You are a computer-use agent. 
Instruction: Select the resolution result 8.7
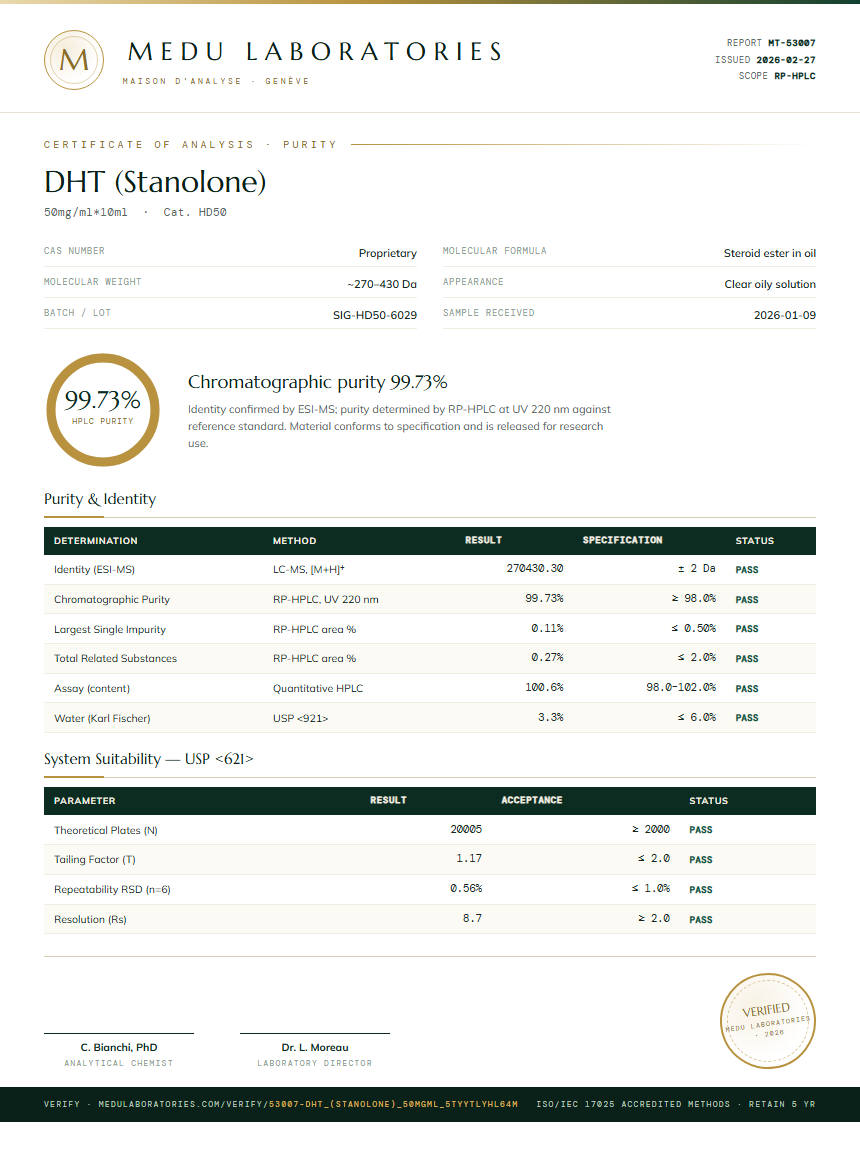coord(472,918)
